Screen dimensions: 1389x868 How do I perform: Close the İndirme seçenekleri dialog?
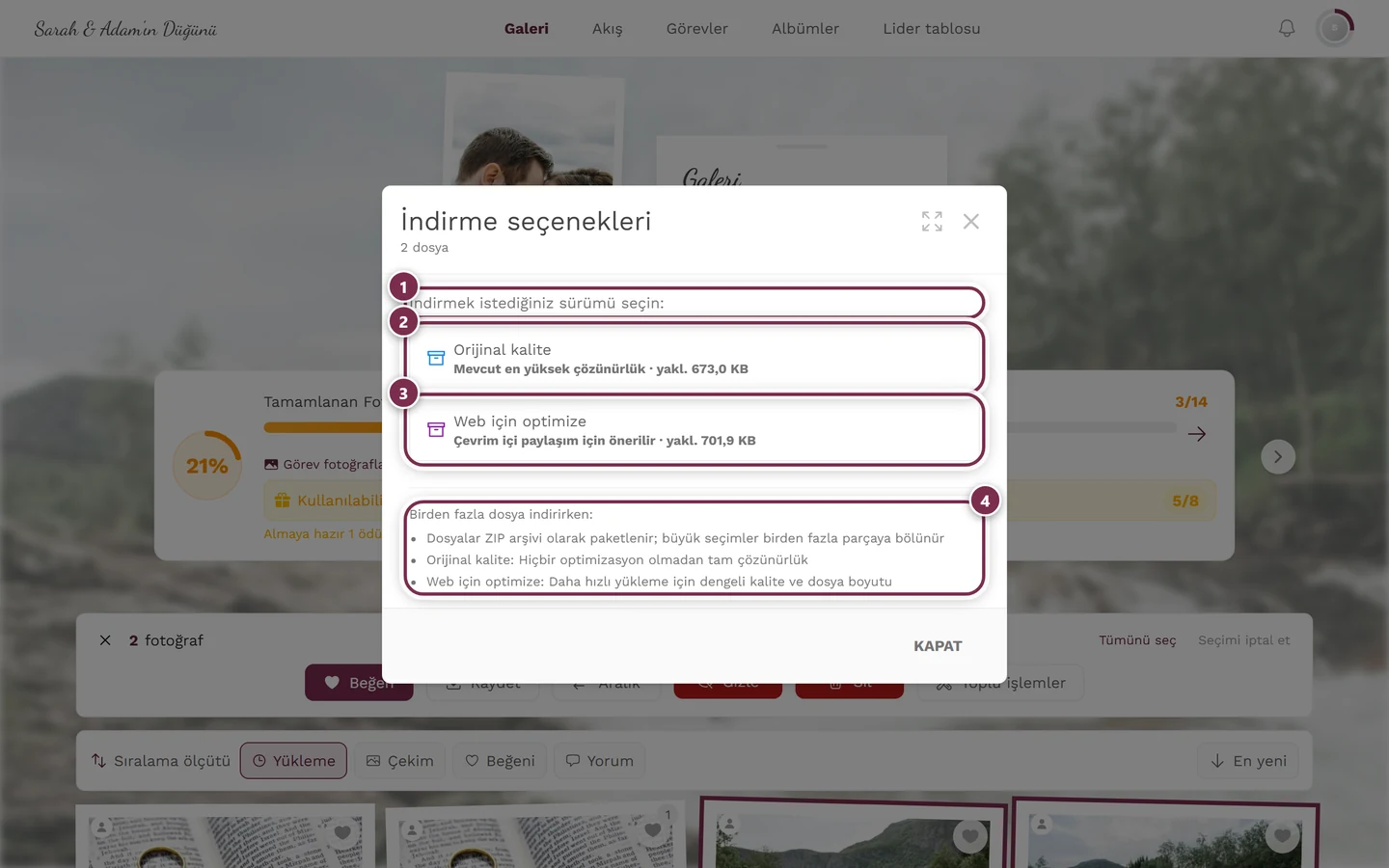[971, 222]
